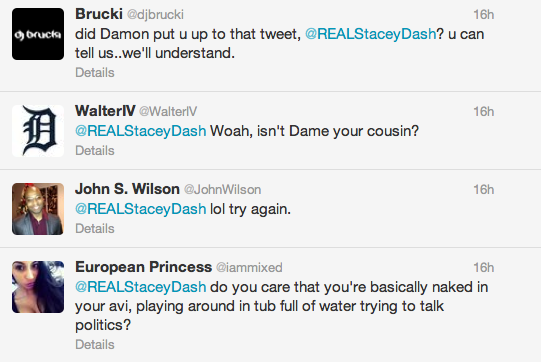Expand Details under Brucki's tweet

click(x=95, y=72)
